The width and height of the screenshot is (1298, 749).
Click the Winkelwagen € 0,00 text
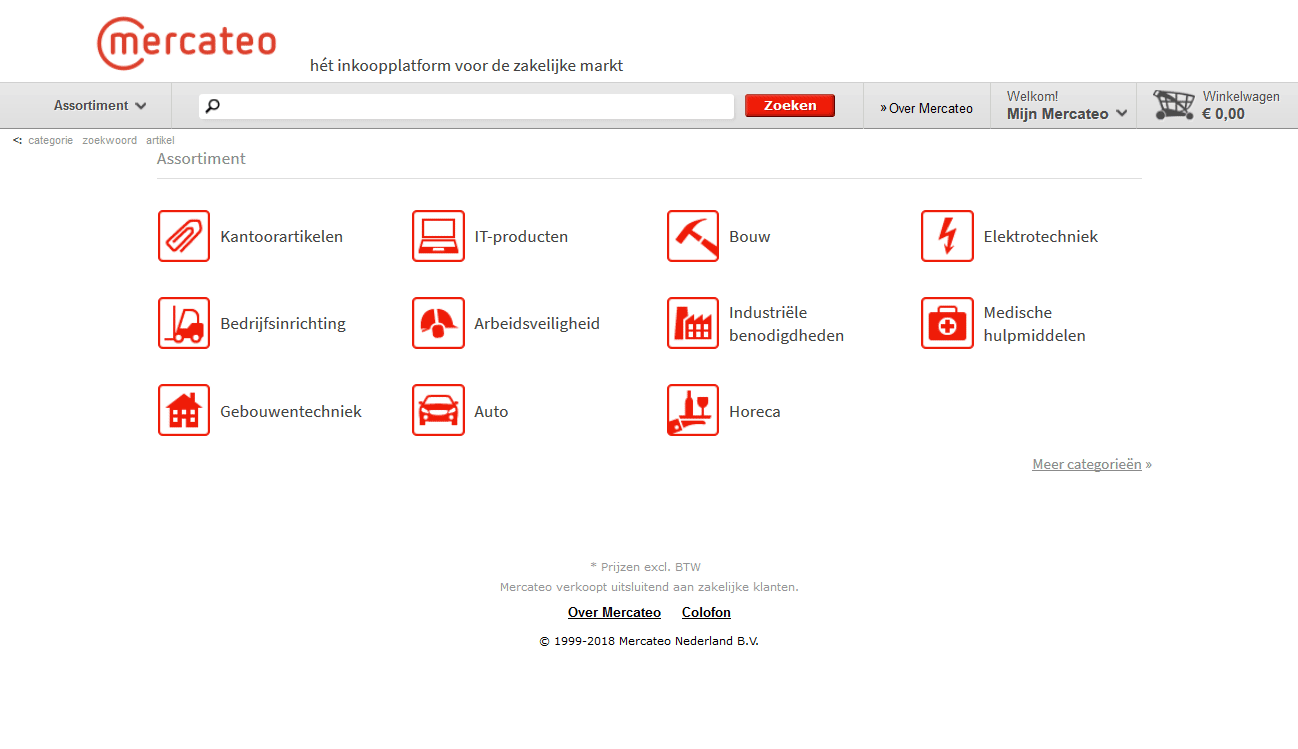(x=1241, y=105)
